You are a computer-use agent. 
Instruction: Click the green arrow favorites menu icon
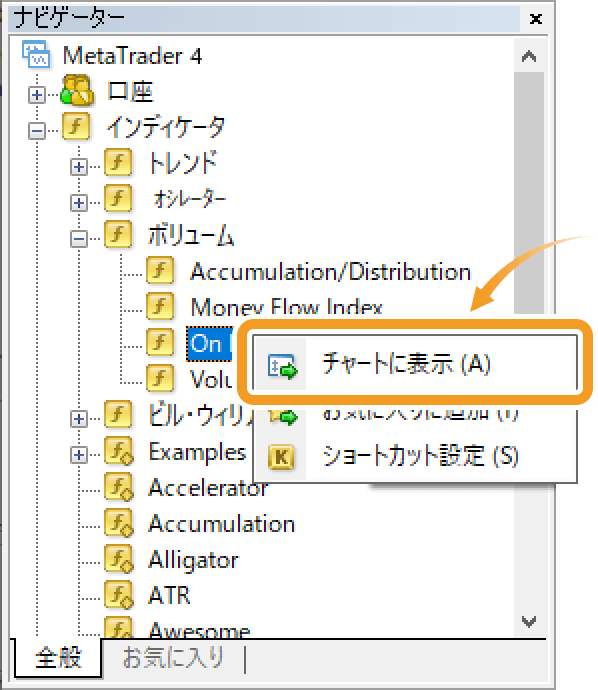click(284, 417)
